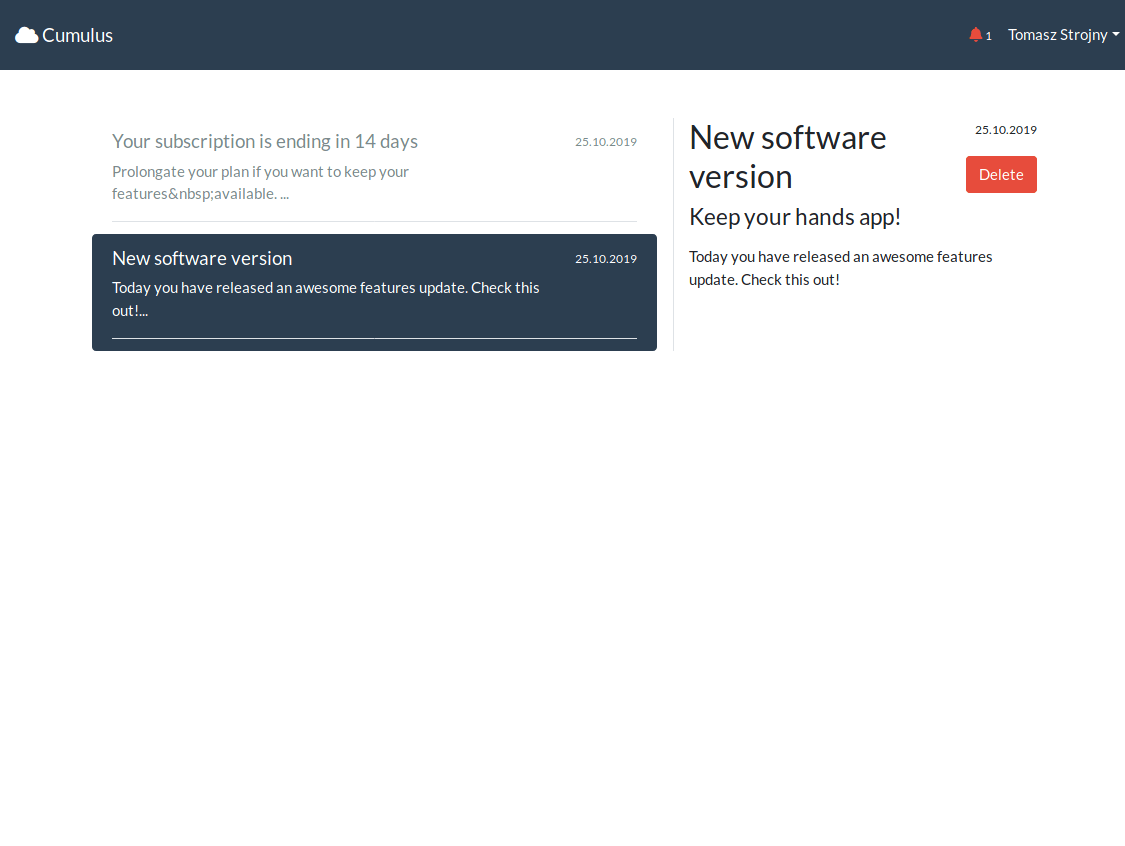The image size is (1125, 846).
Task: Click the detail body text about features update
Action: click(x=840, y=268)
